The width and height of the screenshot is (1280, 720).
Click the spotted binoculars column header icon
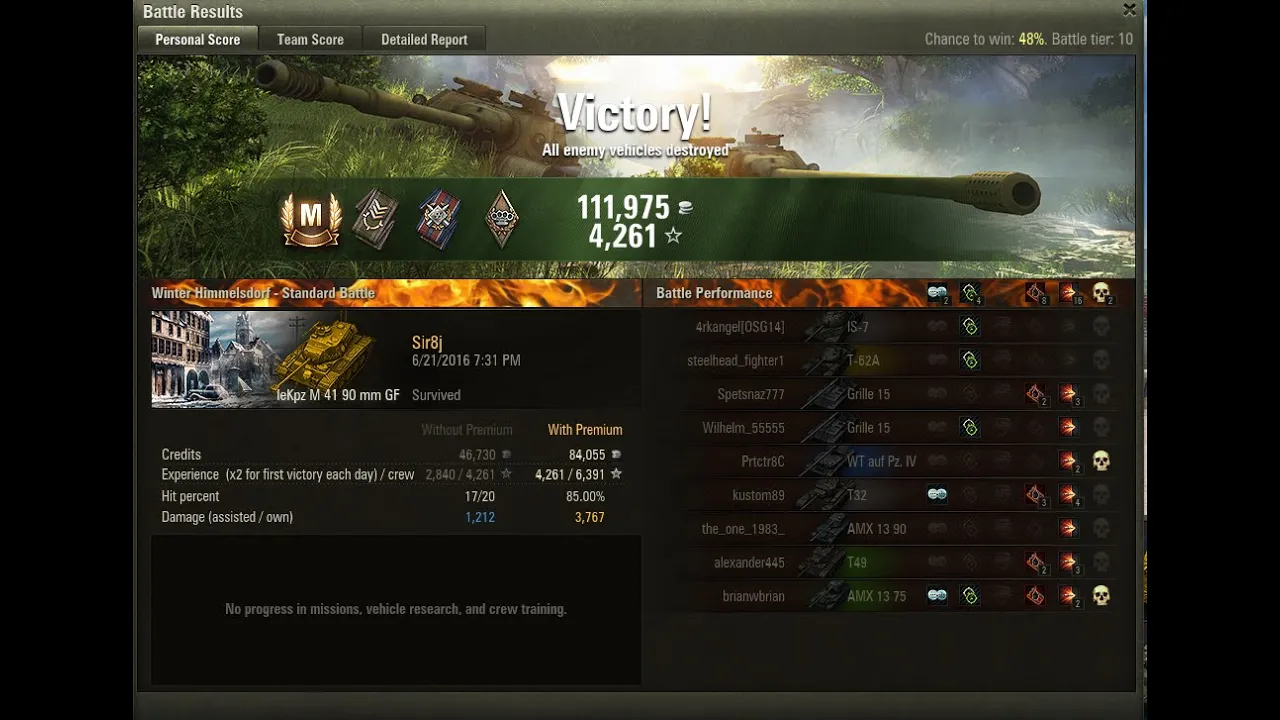pyautogui.click(x=937, y=293)
